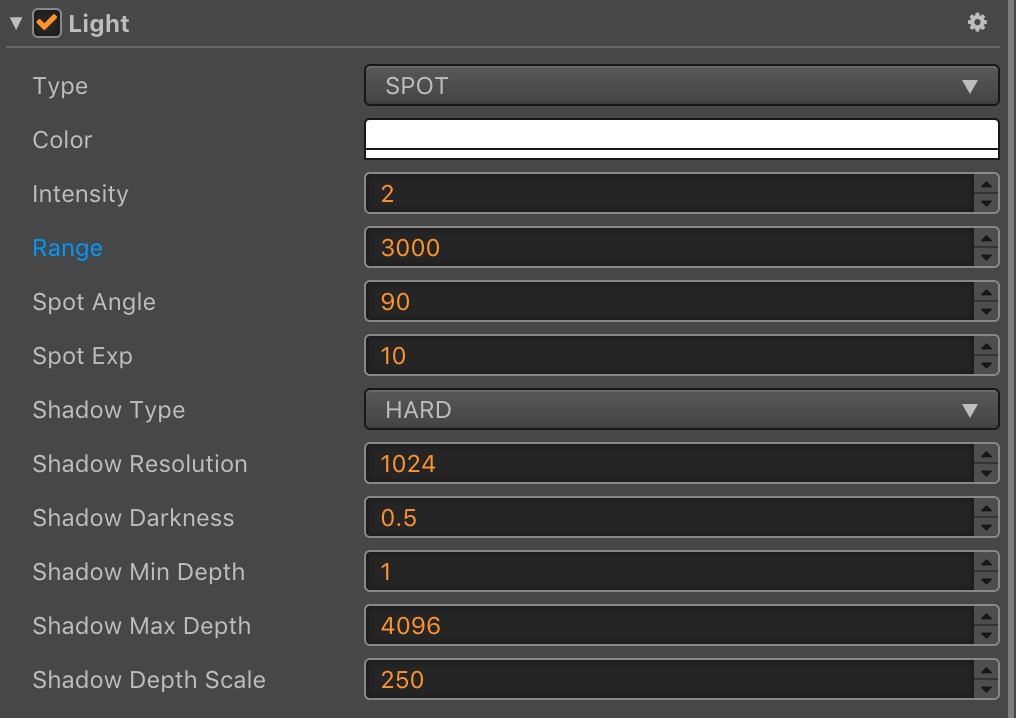The height and width of the screenshot is (718, 1016).
Task: Decrease Shadow Depth Scale with the down arrow
Action: coord(986,689)
